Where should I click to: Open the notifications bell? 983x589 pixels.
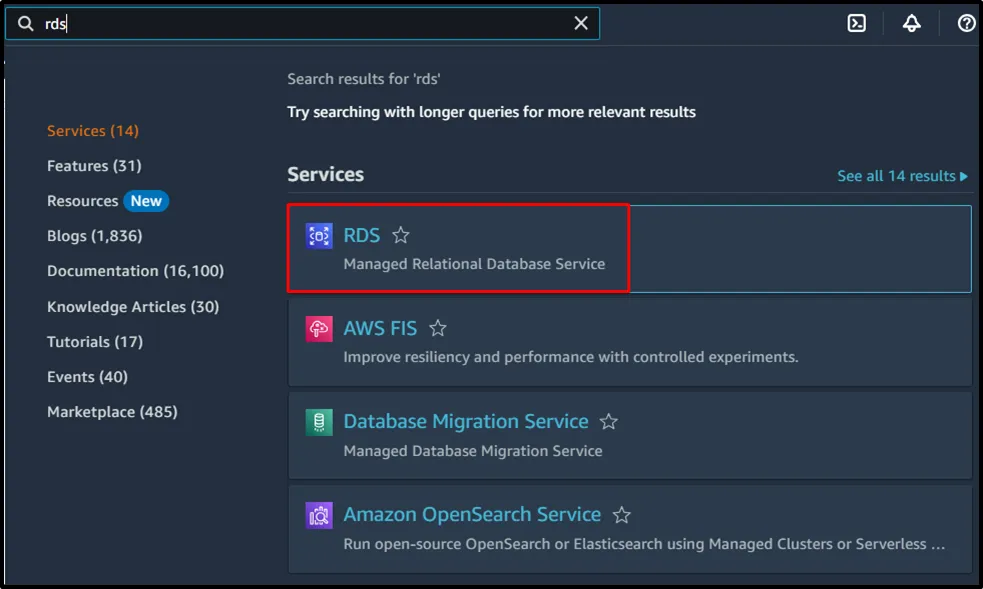911,24
